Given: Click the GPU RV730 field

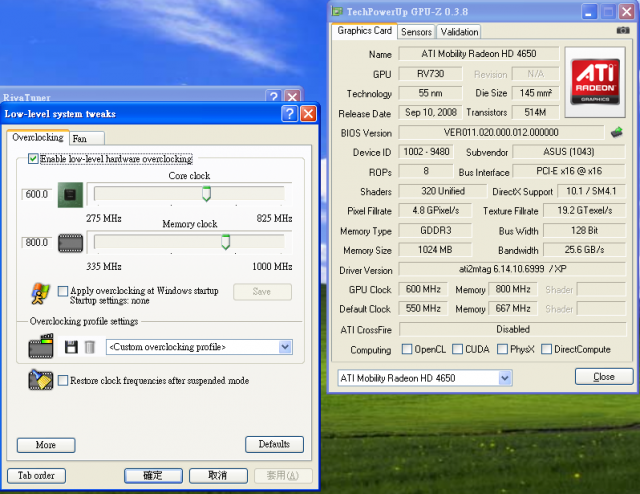Looking at the screenshot, I should [x=430, y=74].
